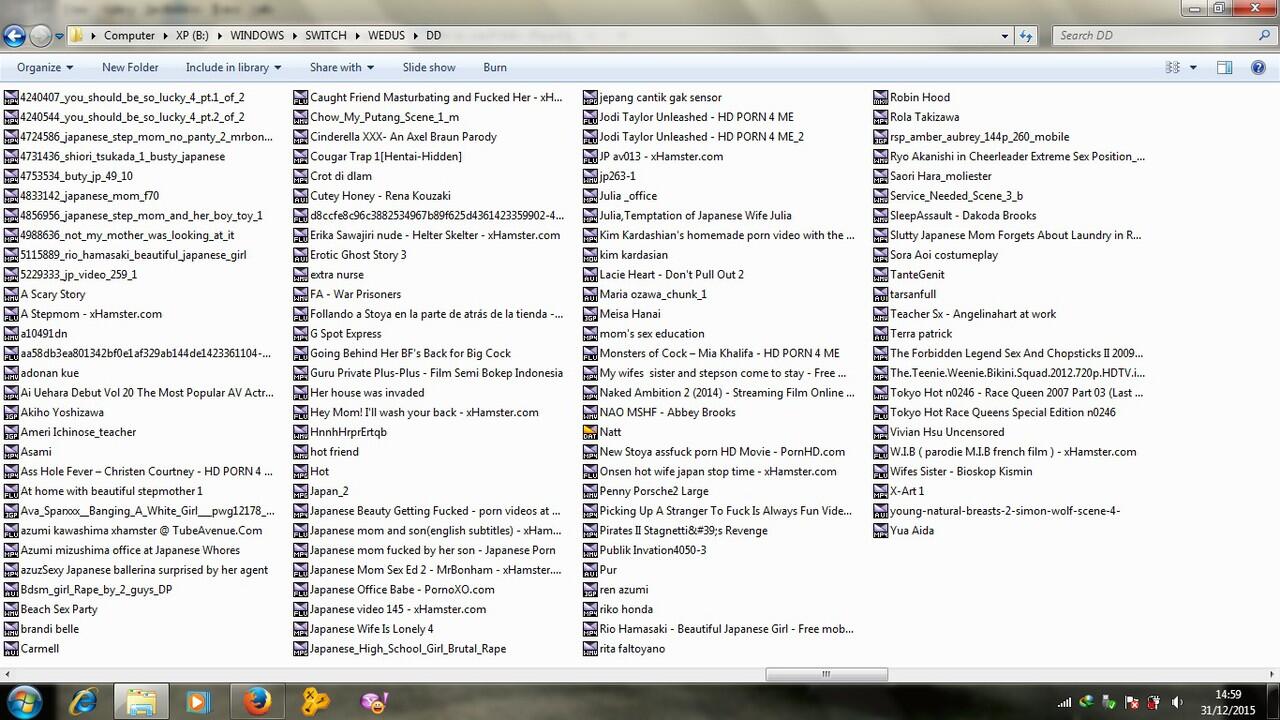Click the Computer breadcrumb in the address bar
Screen dimensions: 1280x720
pos(130,35)
